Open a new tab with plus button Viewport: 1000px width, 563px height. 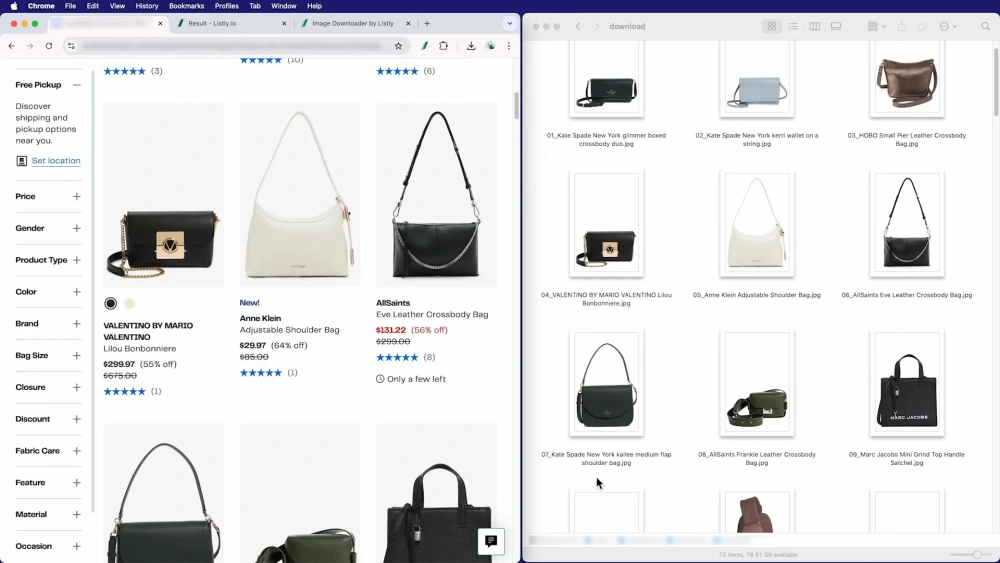click(x=427, y=24)
